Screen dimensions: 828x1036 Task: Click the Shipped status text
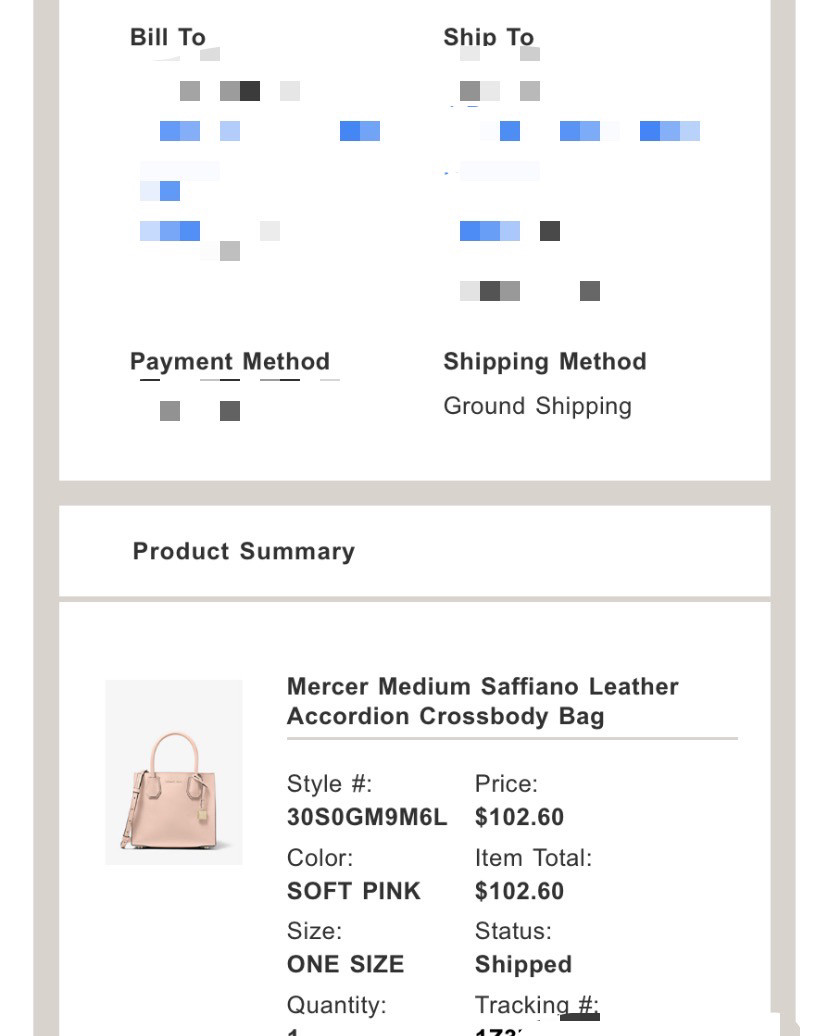tap(523, 964)
